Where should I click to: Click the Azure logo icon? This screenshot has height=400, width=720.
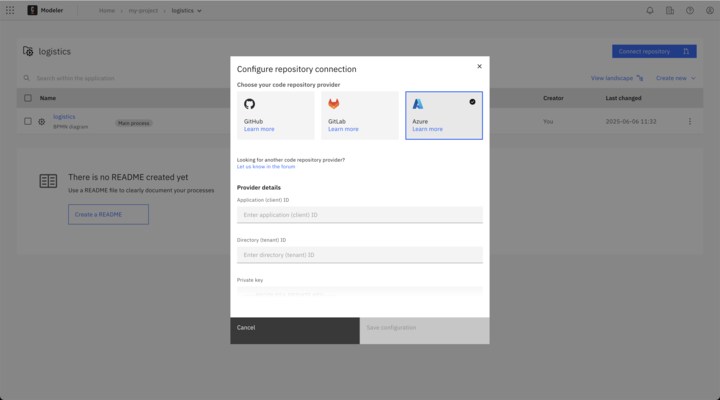pyautogui.click(x=418, y=104)
